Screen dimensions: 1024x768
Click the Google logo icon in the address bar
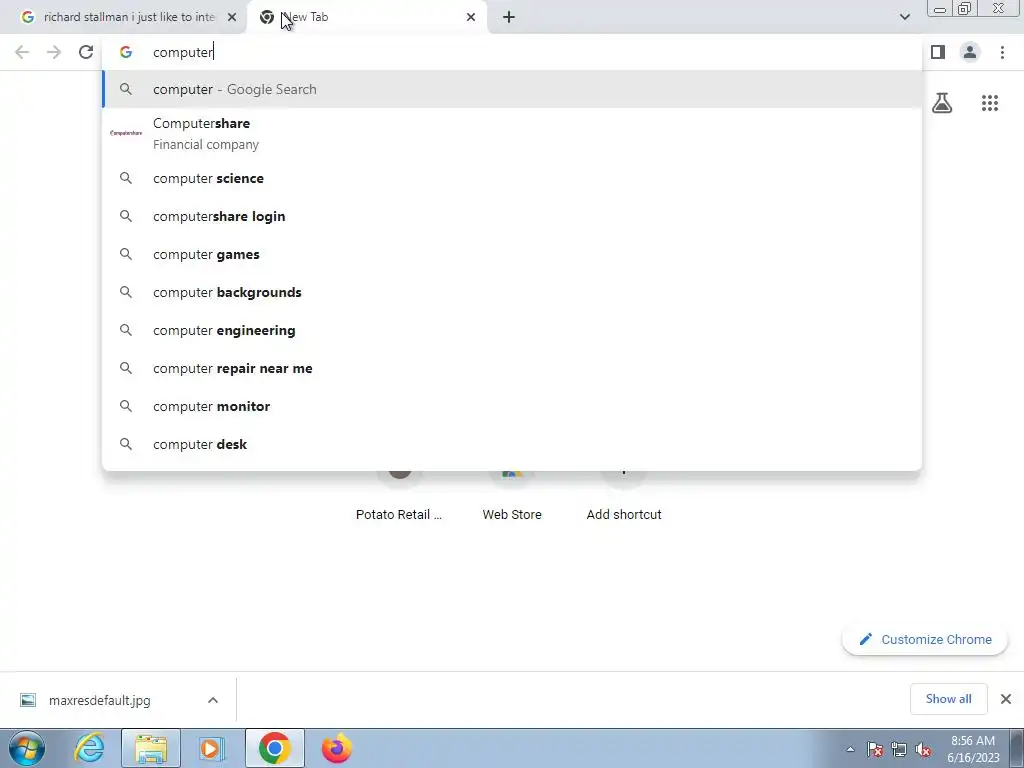pos(126,52)
